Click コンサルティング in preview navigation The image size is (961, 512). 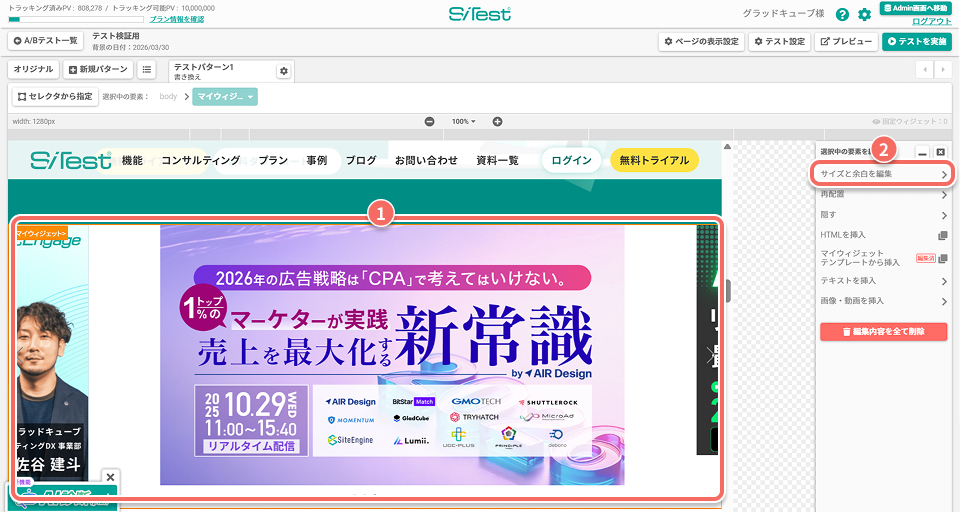pyautogui.click(x=200, y=161)
